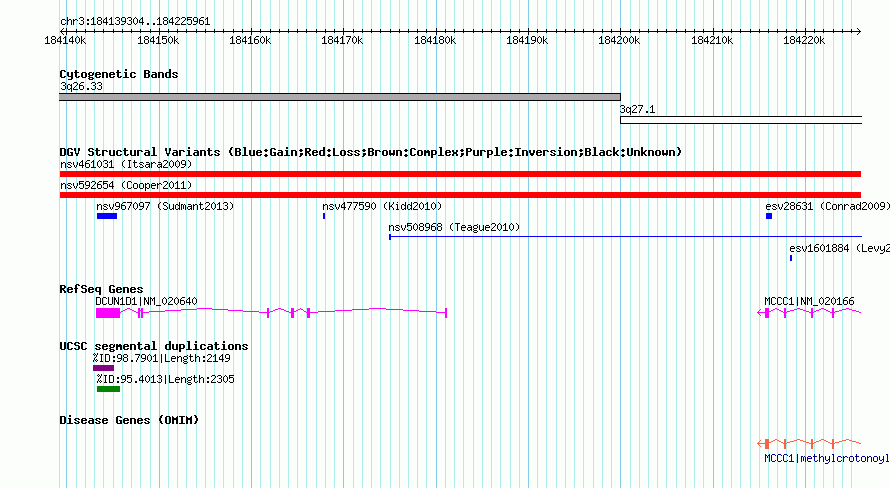Screen dimensions: 890x488
Task: Click the MCCC1|NM_020166 gene label
Action: pos(809,301)
